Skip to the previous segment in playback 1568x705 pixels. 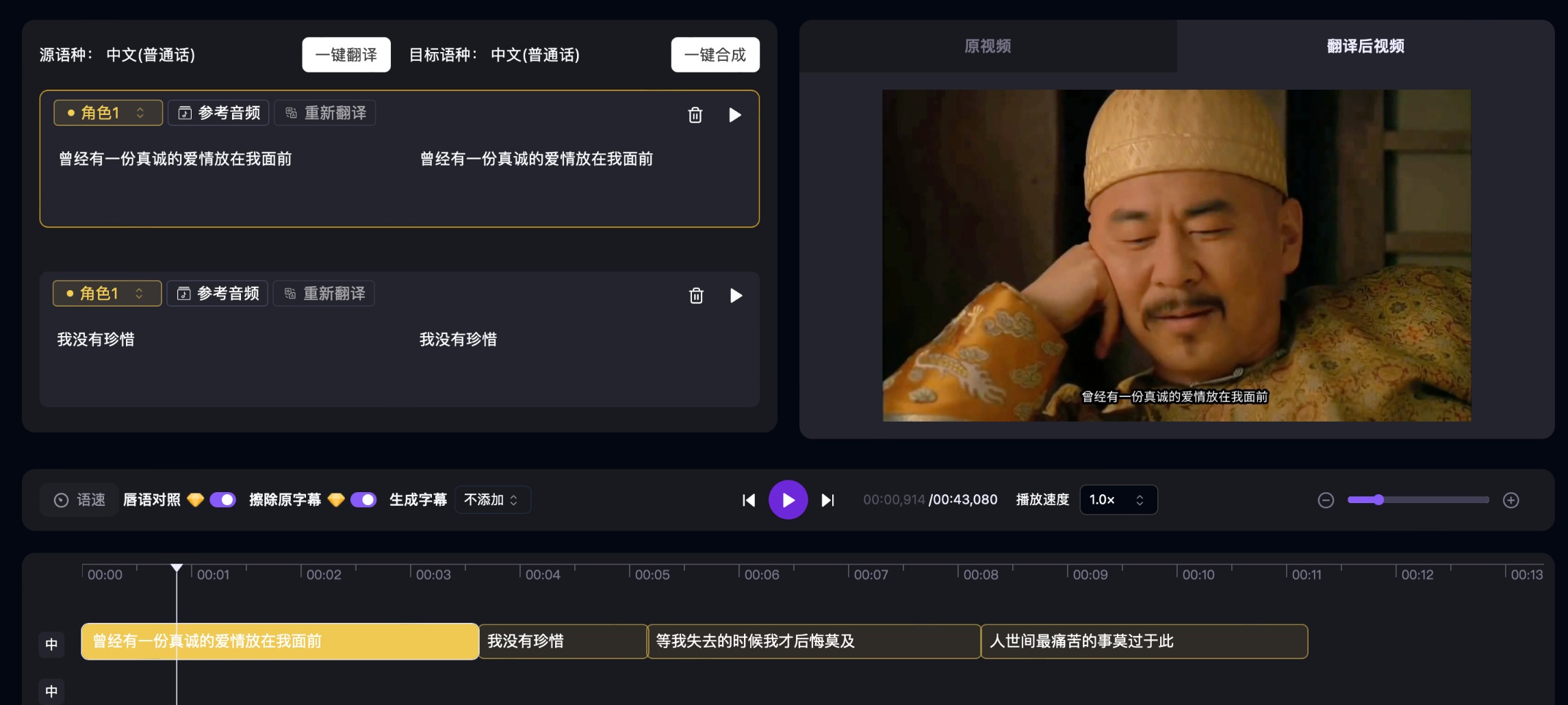pos(748,500)
